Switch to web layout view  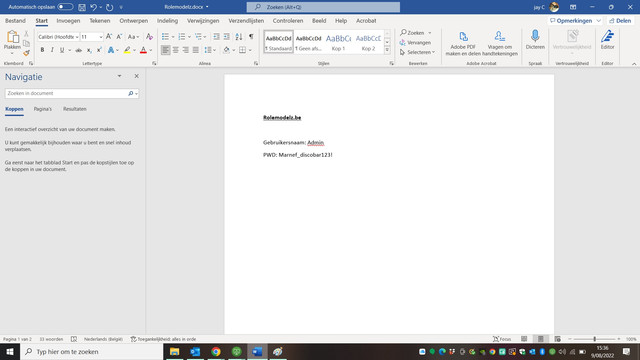tap(558, 339)
